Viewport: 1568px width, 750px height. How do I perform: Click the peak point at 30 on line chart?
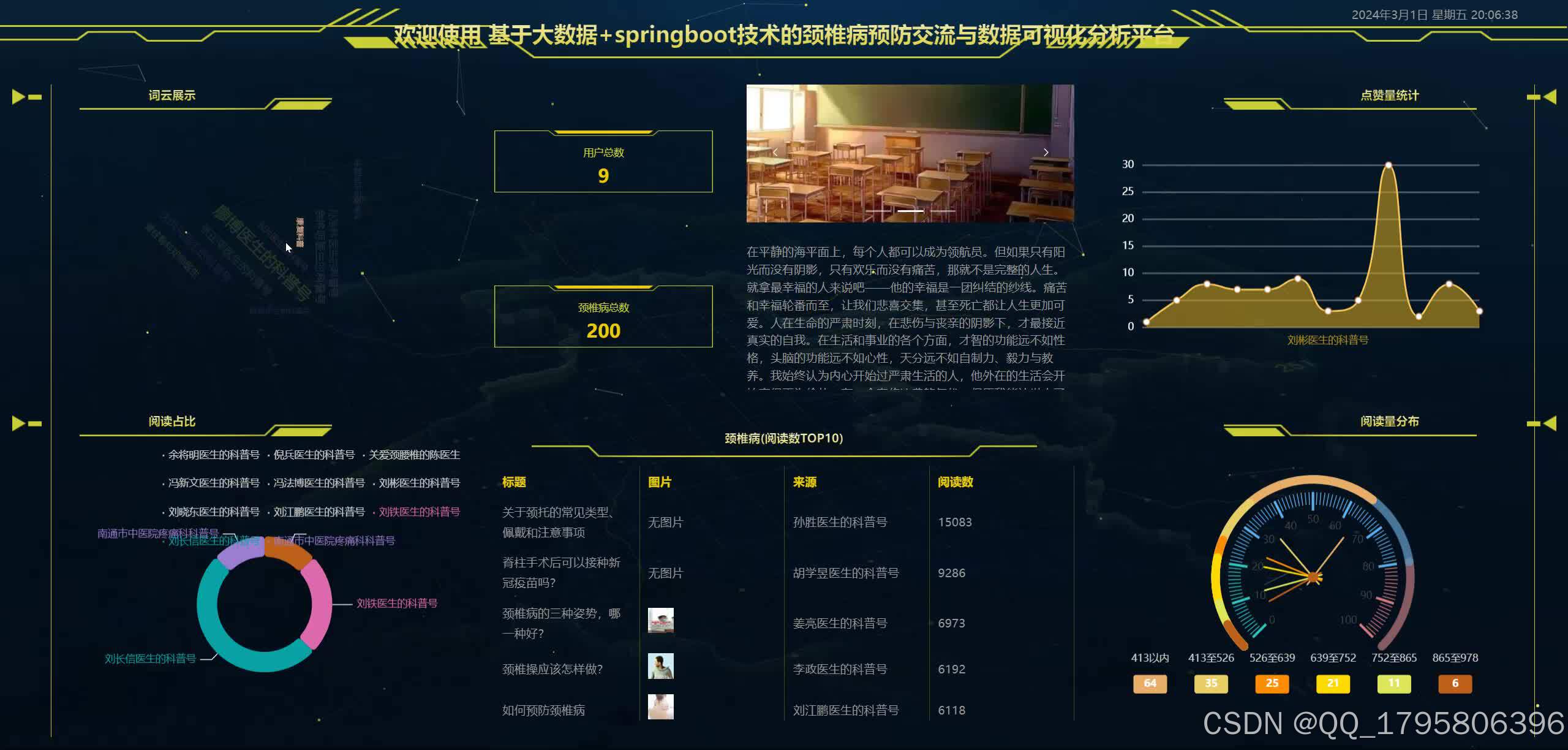[1388, 165]
